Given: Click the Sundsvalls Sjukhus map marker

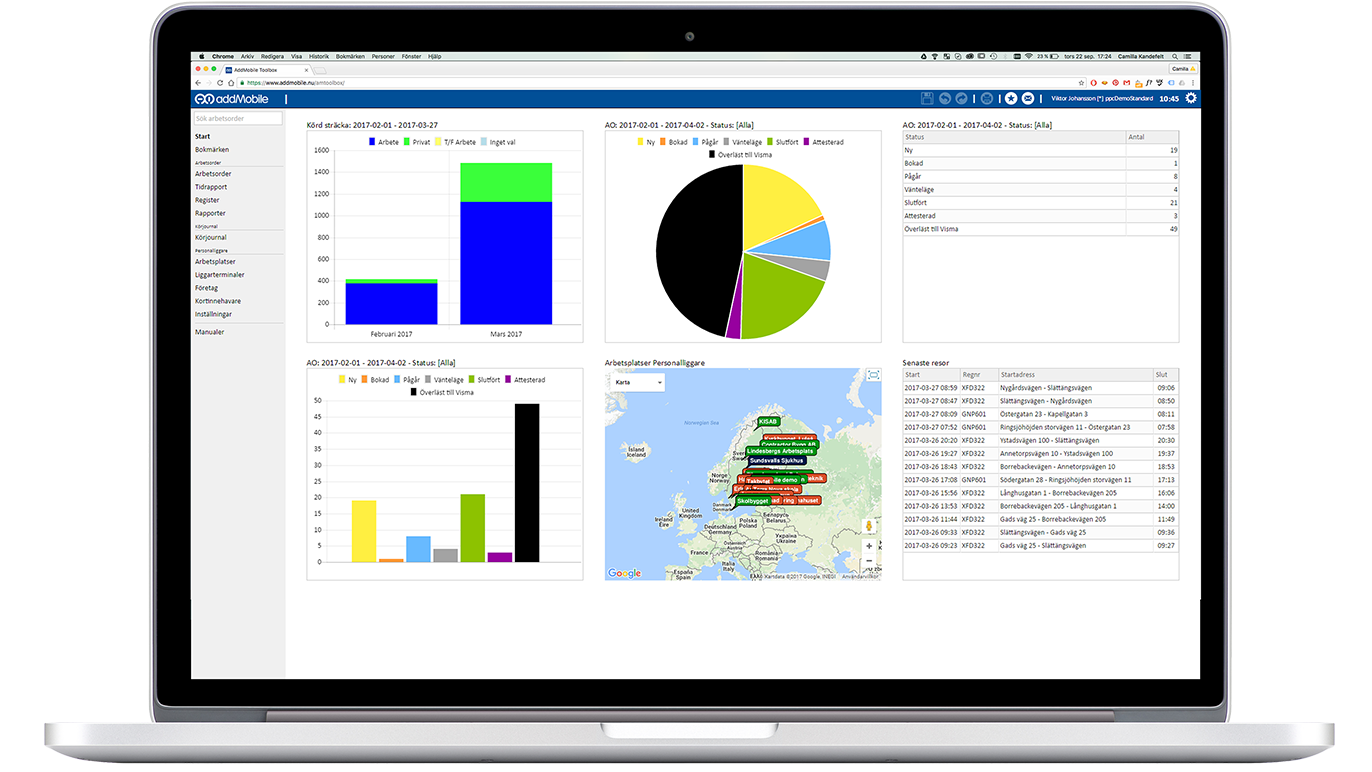Looking at the screenshot, I should [776, 461].
